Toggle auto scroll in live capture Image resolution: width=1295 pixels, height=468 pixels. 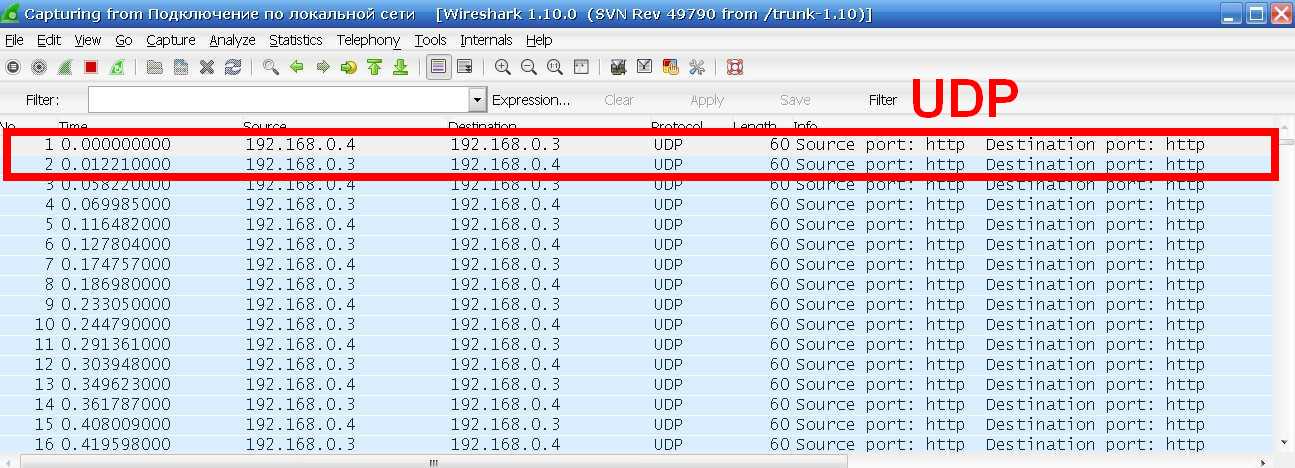[464, 68]
